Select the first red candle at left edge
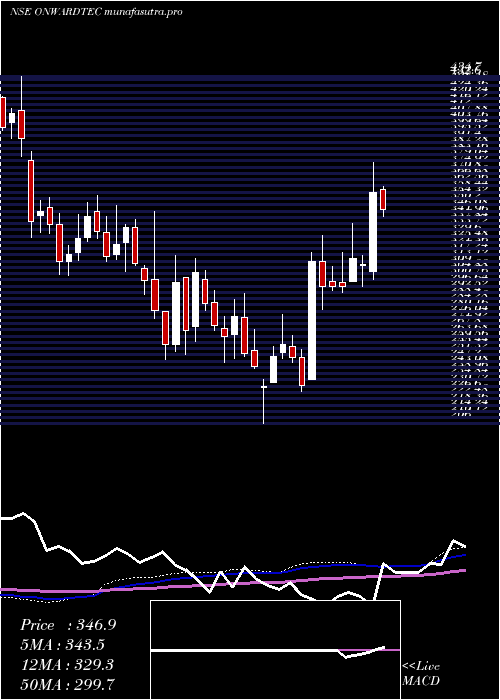This screenshot has width=500, height=700. (x=3, y=112)
